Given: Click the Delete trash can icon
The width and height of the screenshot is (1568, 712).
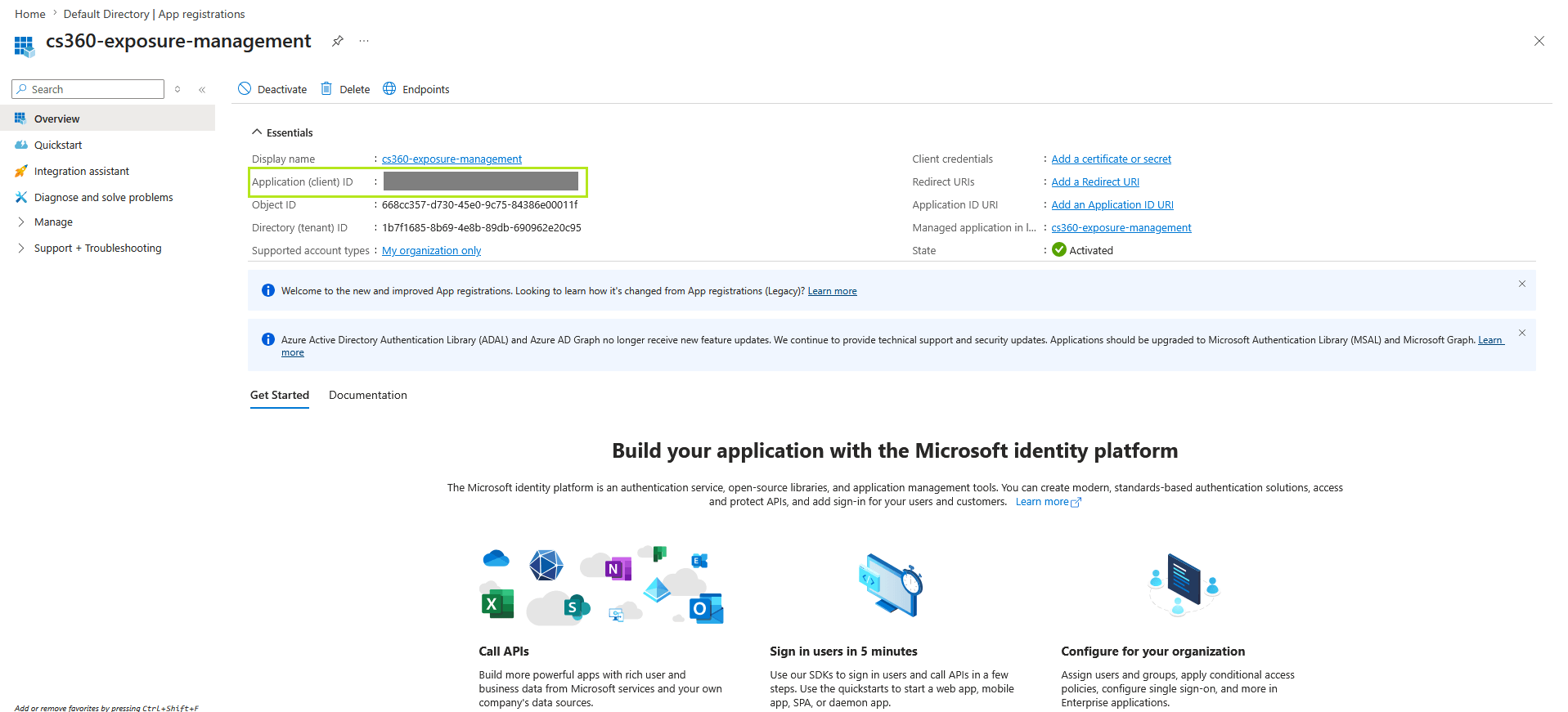Looking at the screenshot, I should tap(326, 88).
